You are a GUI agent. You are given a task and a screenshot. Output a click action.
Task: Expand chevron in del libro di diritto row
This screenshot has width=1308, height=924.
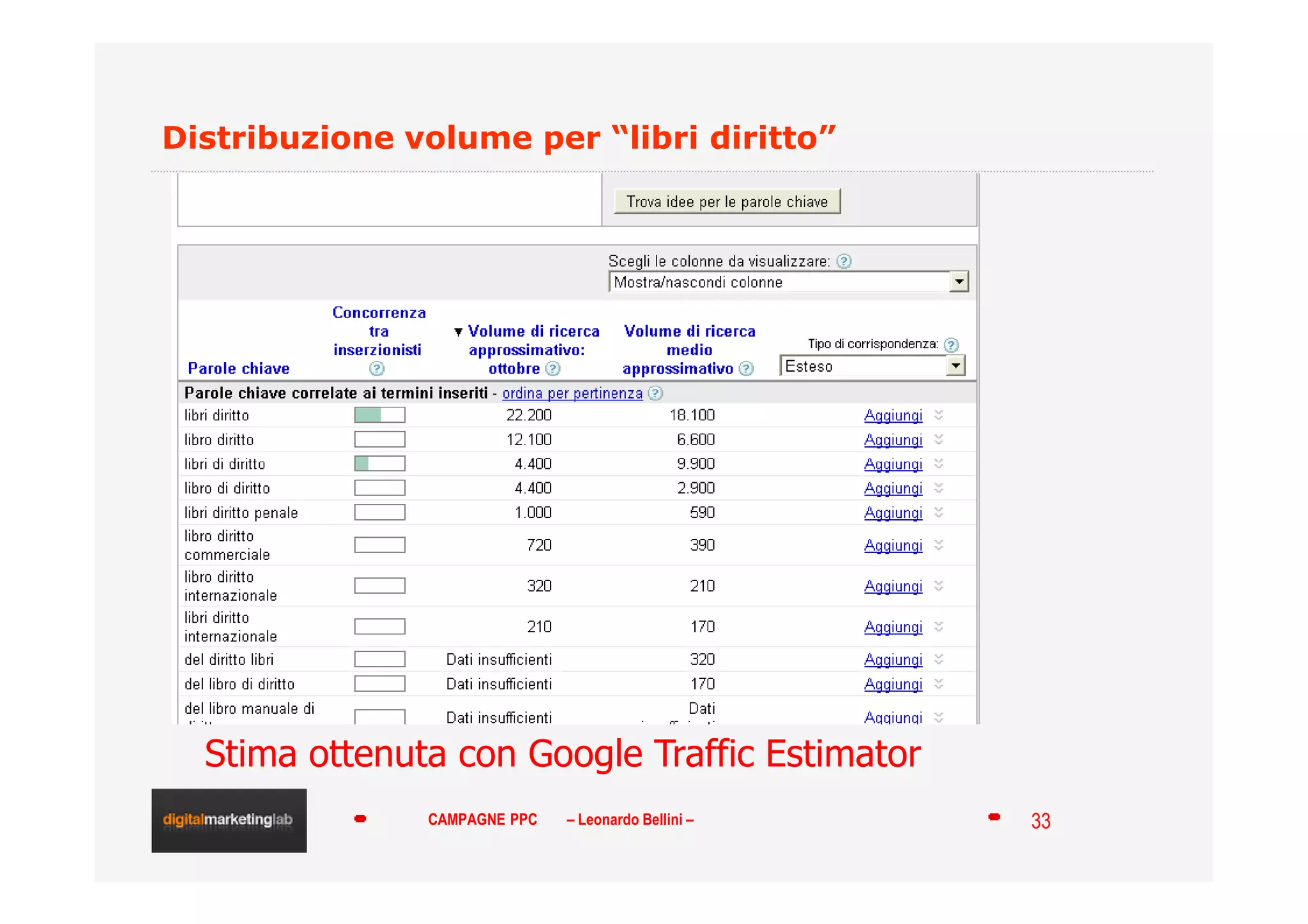(x=938, y=684)
